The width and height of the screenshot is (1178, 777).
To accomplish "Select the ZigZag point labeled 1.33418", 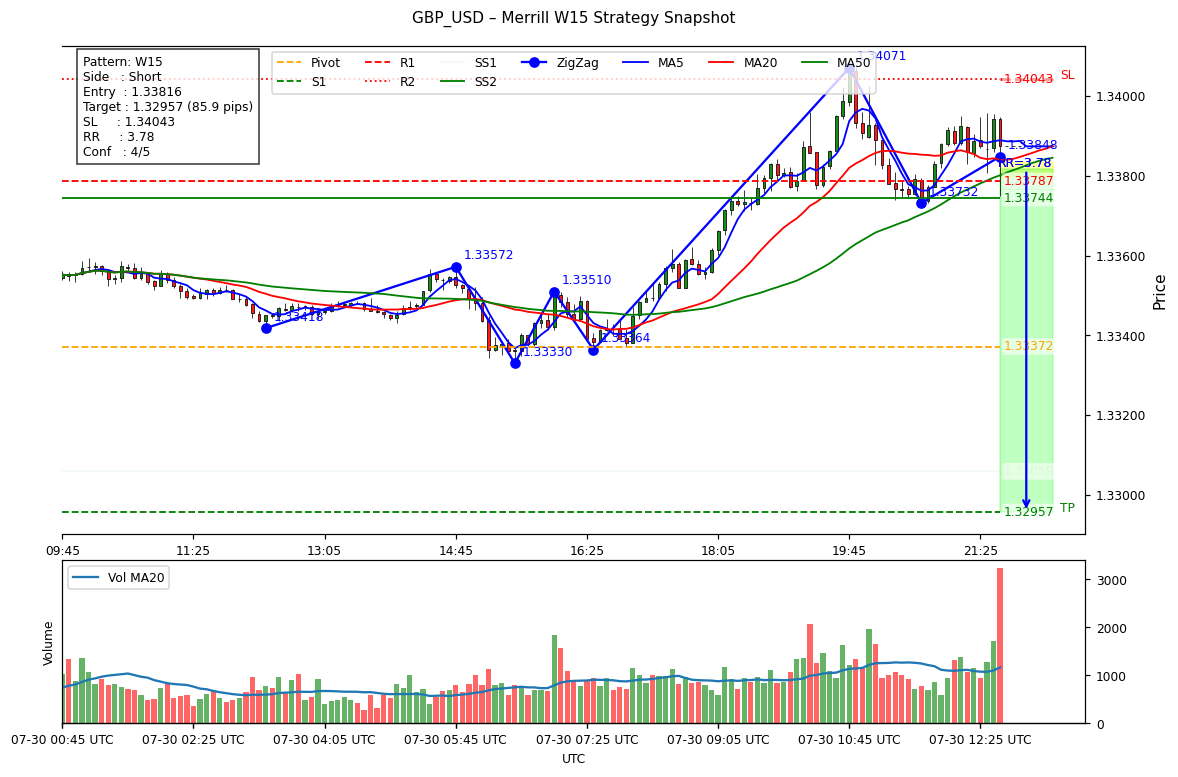I will point(266,328).
